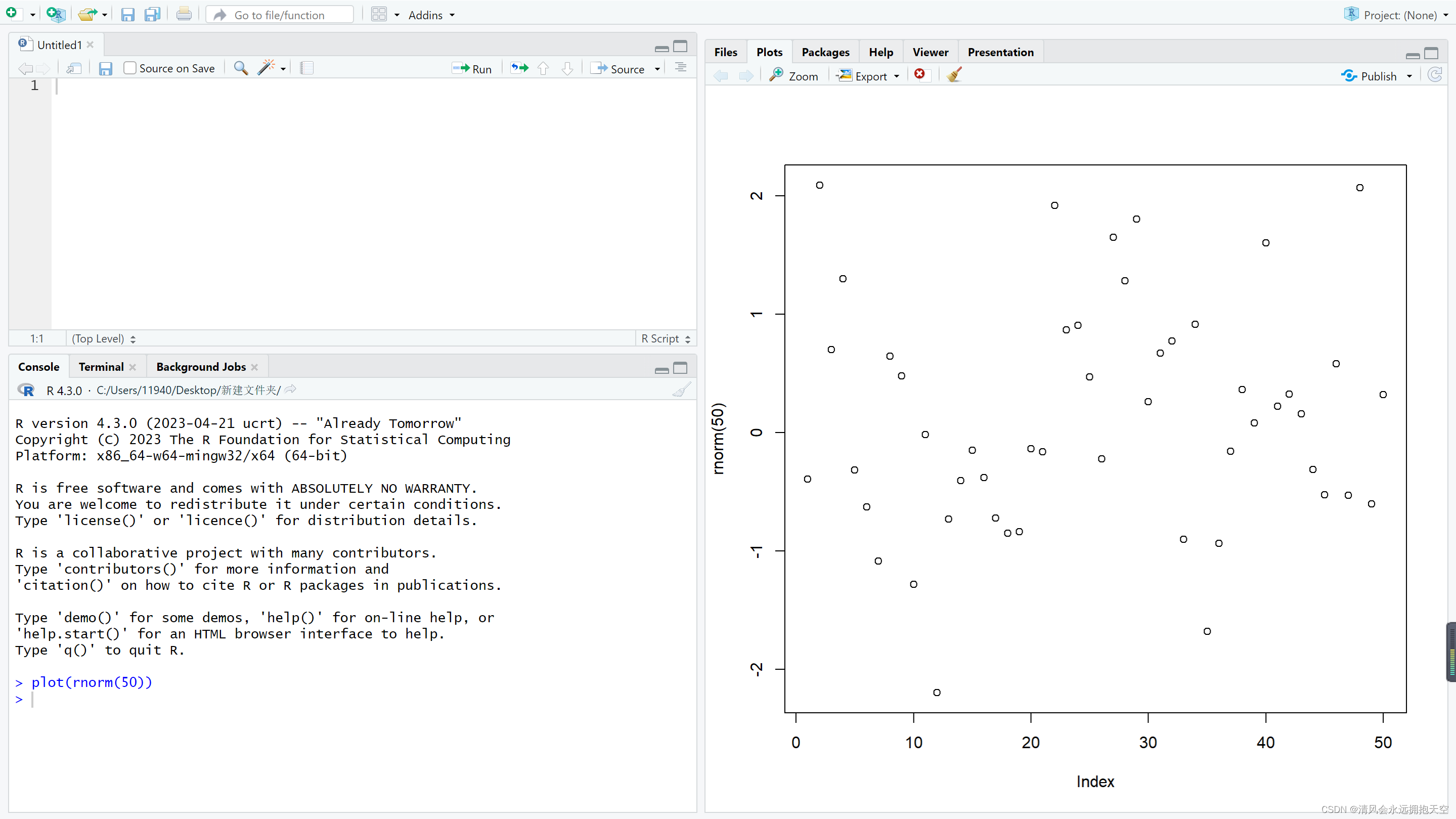Viewport: 1456px width, 819px height.
Task: Go forward to next source location
Action: (43, 68)
